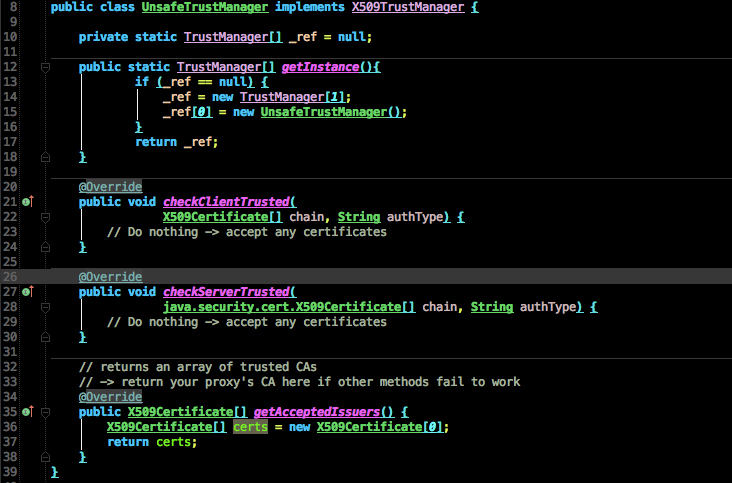Click the X509TrustManager interface name on line 8

[x=408, y=7]
